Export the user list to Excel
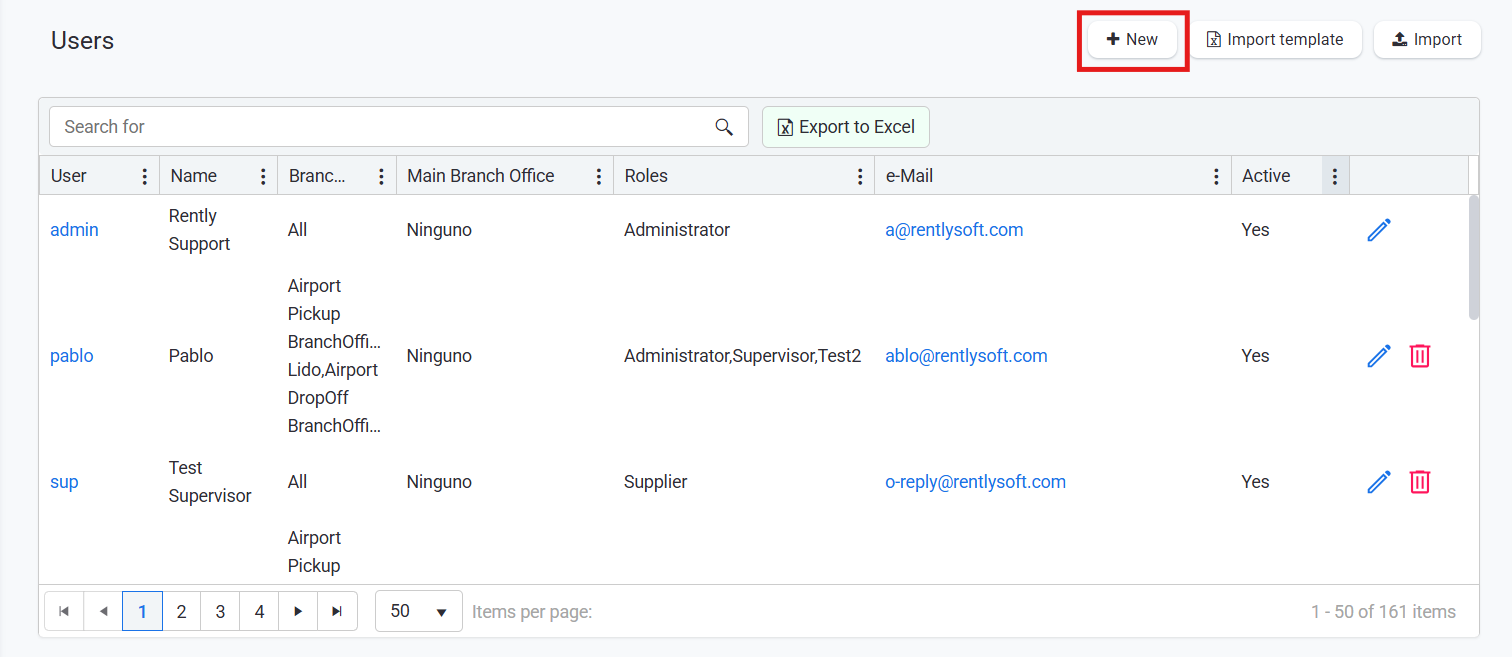 [x=846, y=127]
